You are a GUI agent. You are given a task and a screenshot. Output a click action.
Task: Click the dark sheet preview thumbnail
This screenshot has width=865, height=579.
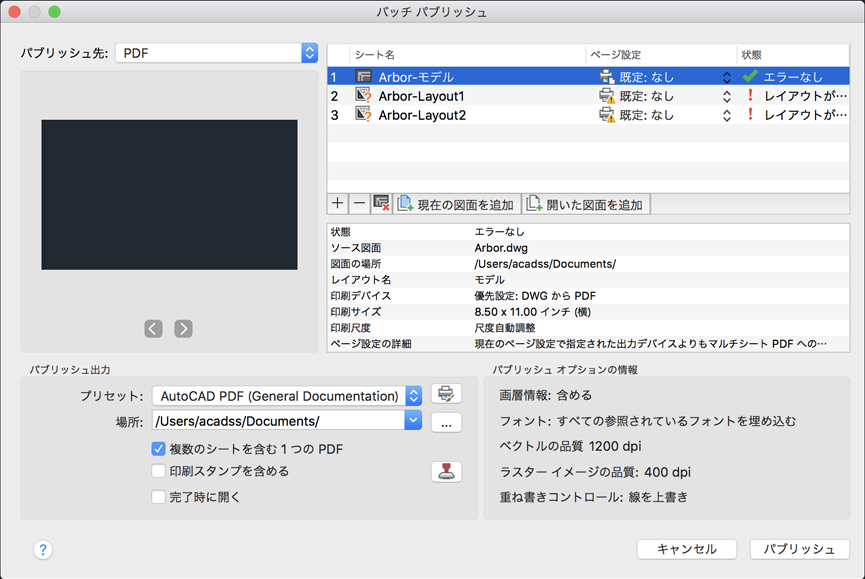169,195
